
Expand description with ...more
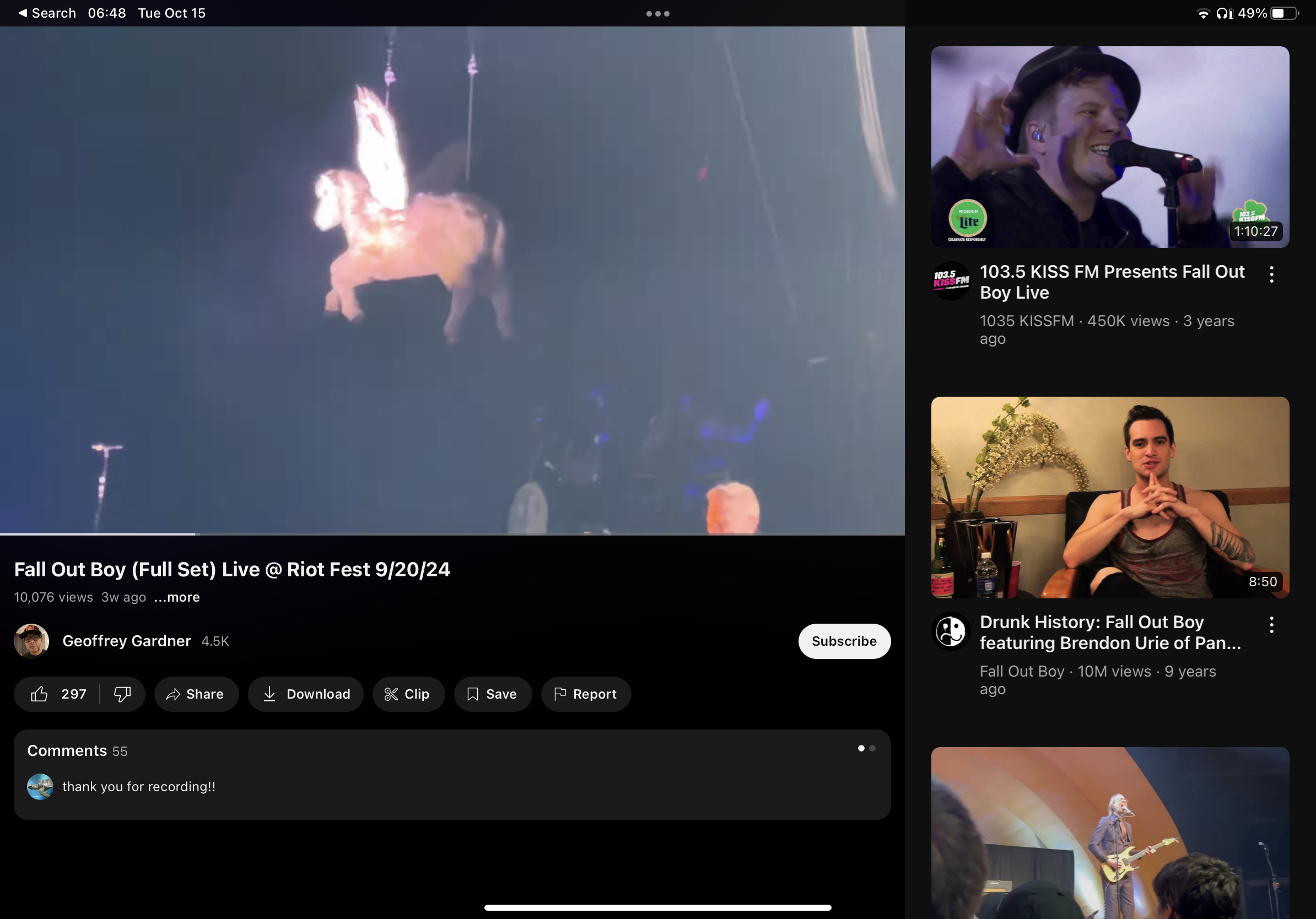point(176,597)
